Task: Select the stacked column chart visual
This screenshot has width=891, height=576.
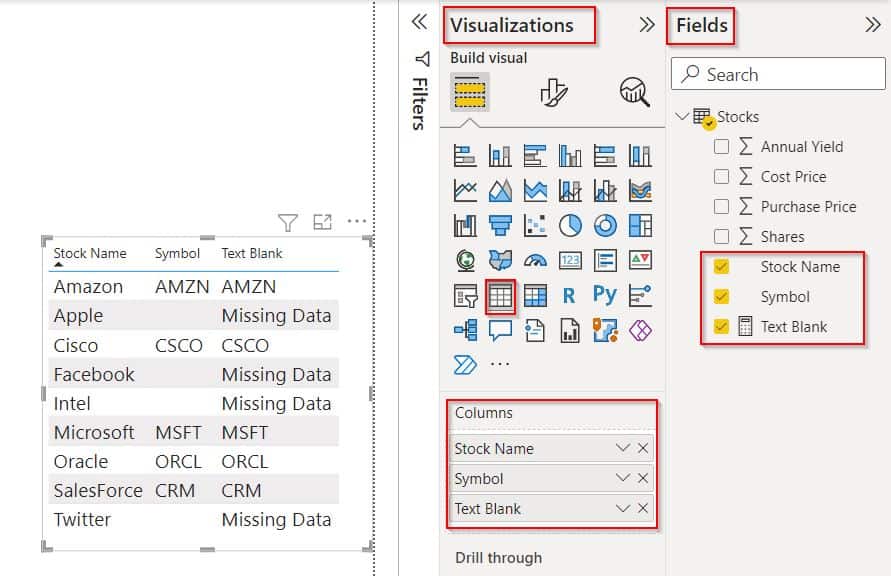Action: (x=500, y=155)
